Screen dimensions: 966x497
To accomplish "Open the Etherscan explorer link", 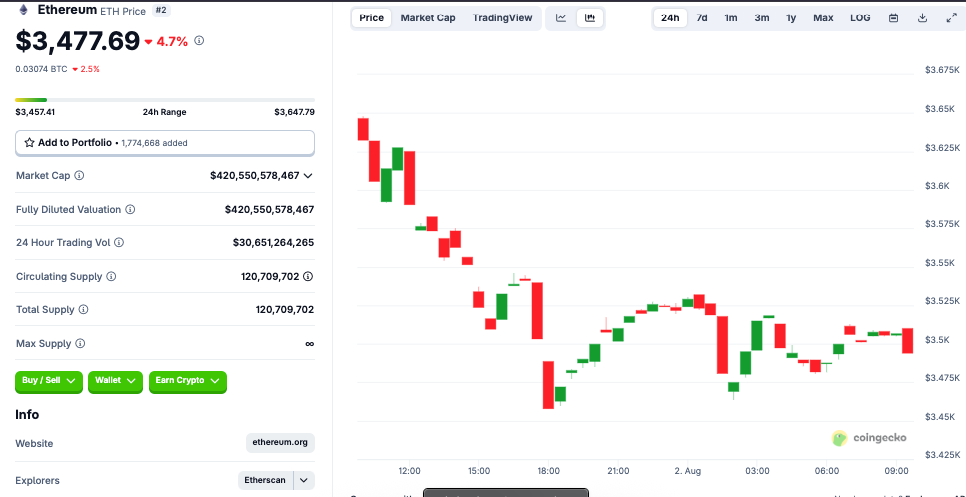I will [x=266, y=480].
